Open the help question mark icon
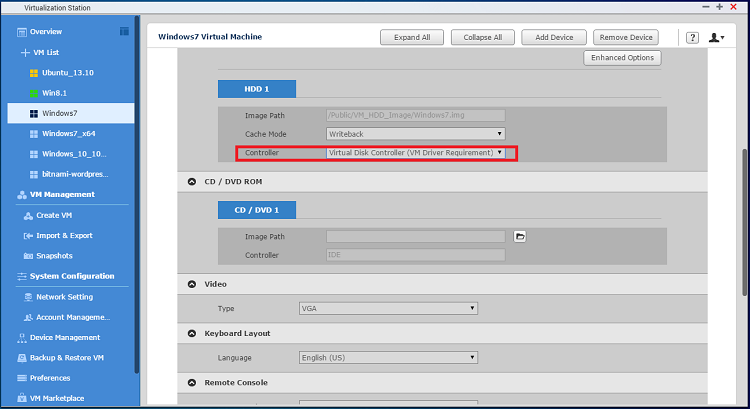 692,38
